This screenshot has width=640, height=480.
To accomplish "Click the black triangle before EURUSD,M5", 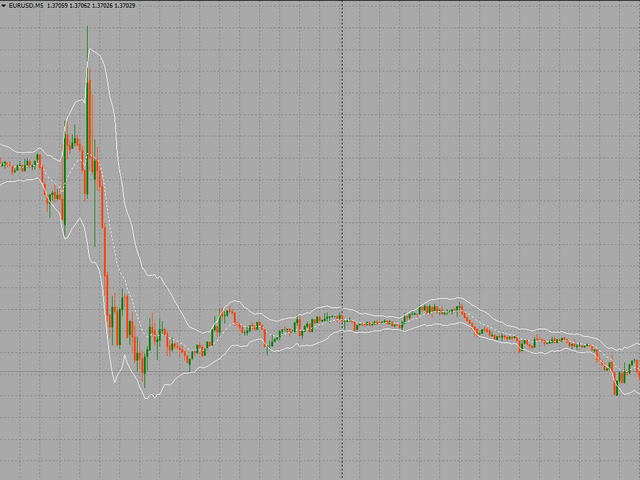I will click(4, 6).
